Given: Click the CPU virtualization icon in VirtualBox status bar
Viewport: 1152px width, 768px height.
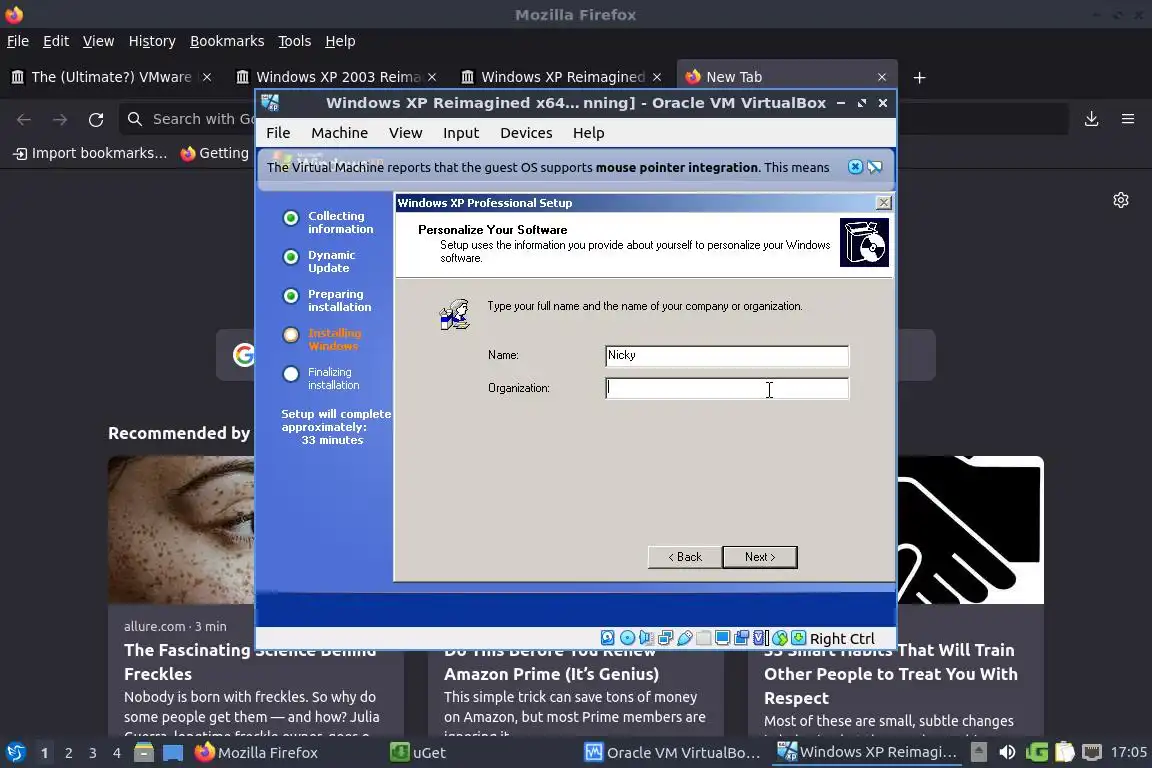Looking at the screenshot, I should 761,638.
